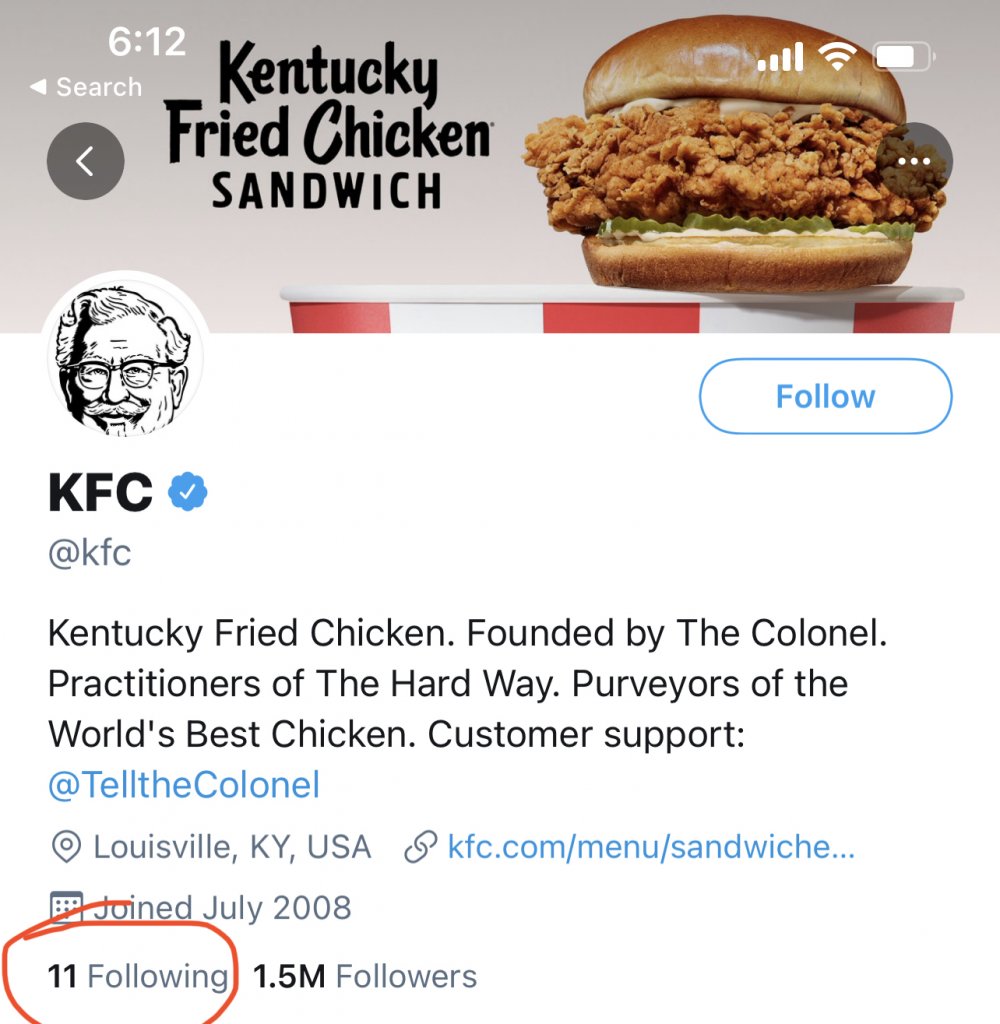Return to Search via status bar link
Image resolution: width=1000 pixels, height=1024 pixels.
point(85,87)
